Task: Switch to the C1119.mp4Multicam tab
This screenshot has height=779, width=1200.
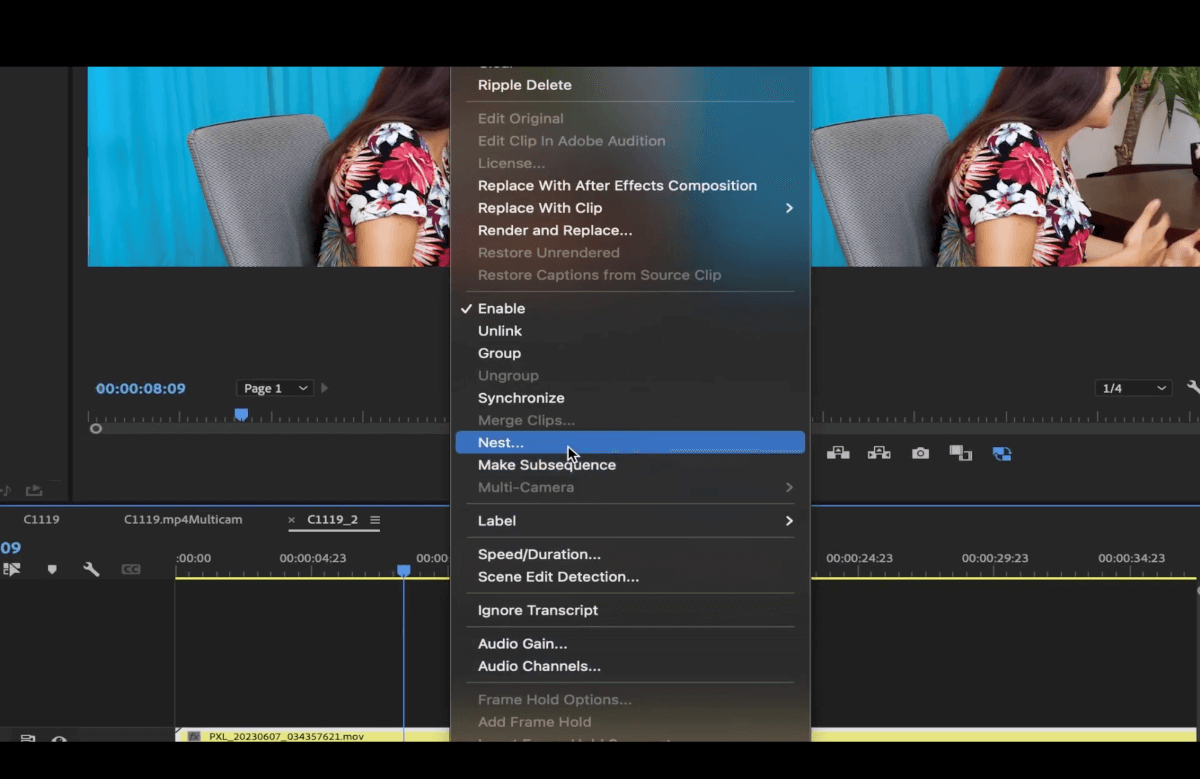Action: [x=183, y=520]
